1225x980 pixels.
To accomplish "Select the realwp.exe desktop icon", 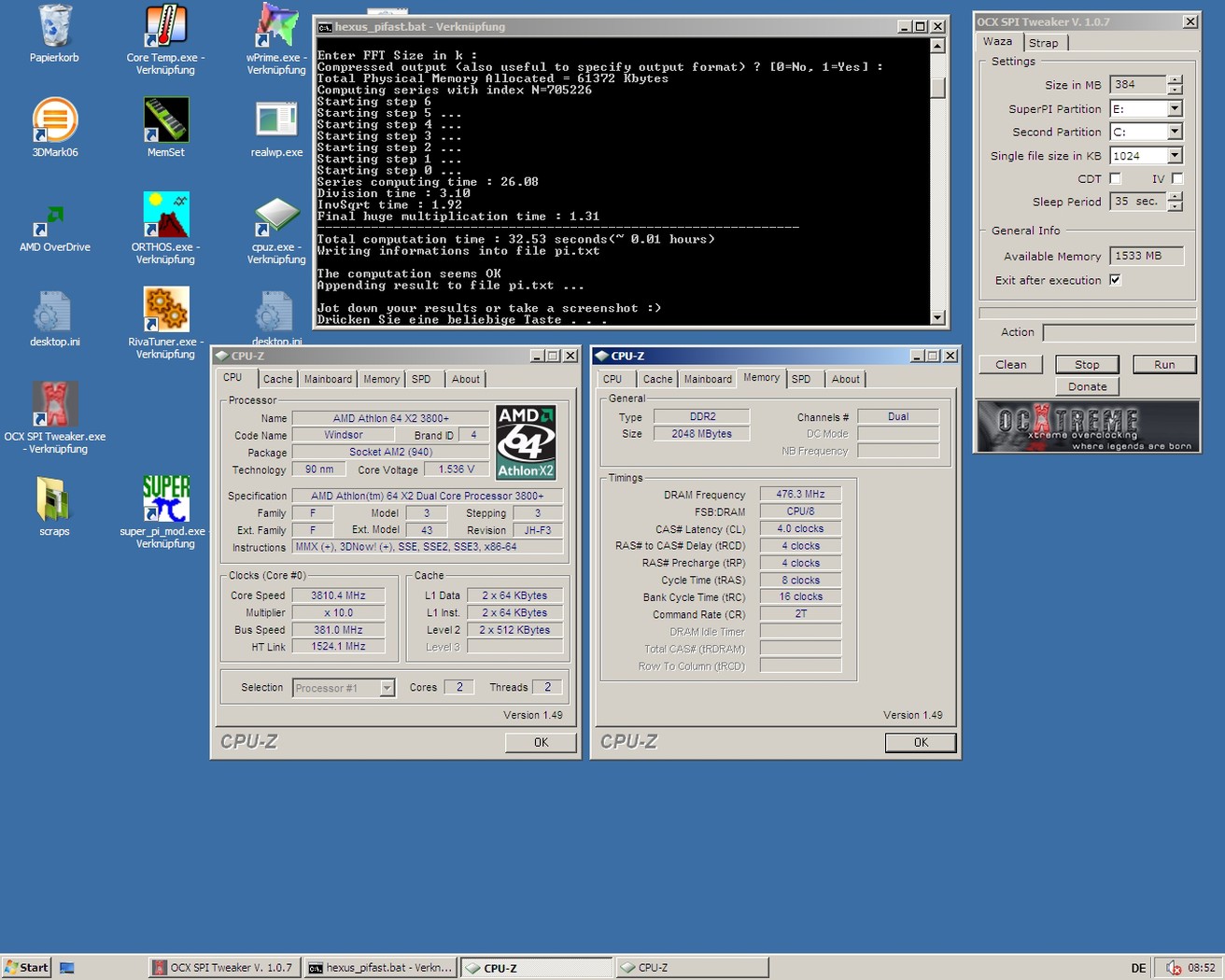I will (276, 119).
